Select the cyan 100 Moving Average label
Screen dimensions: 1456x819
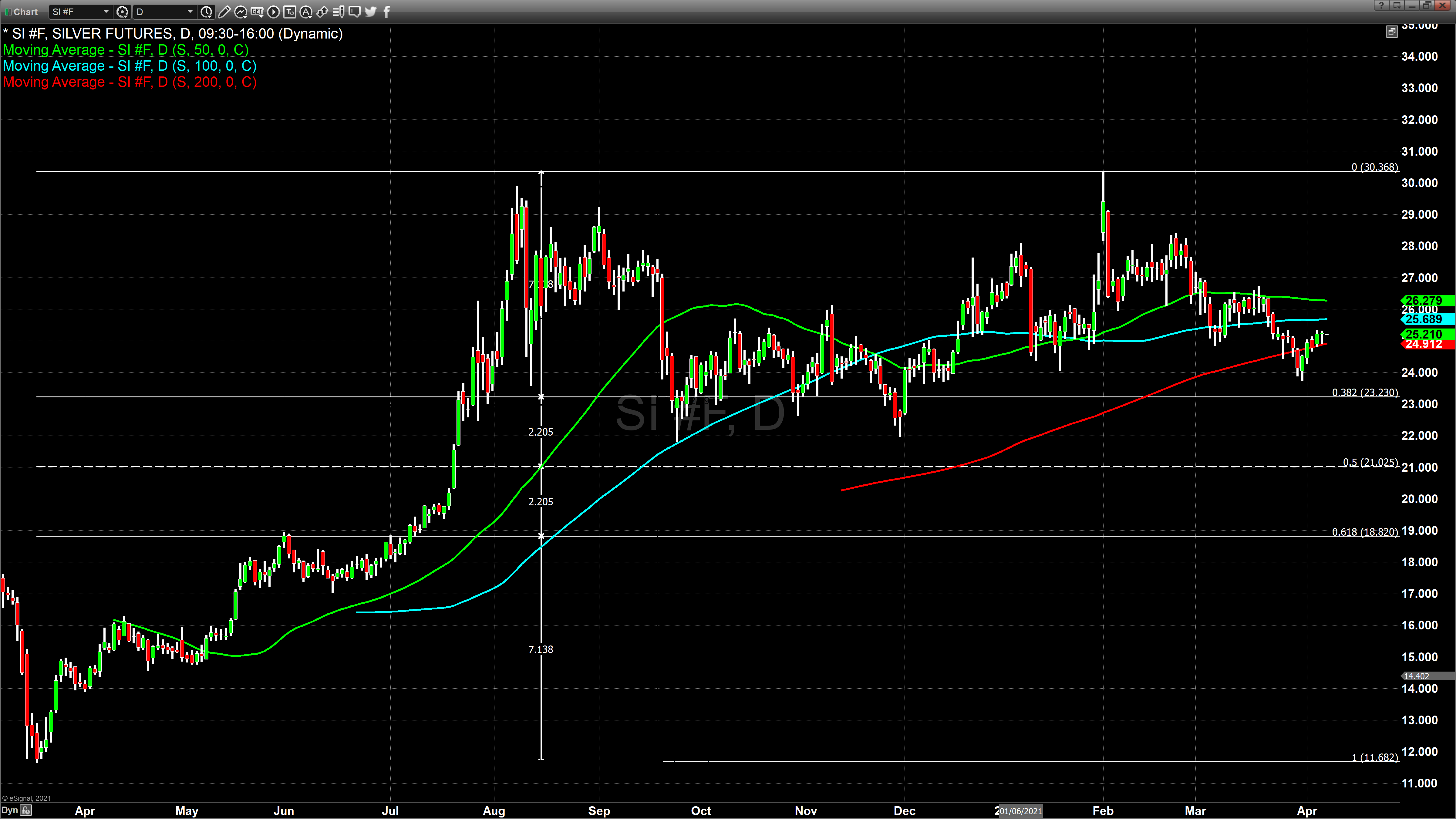pyautogui.click(x=130, y=66)
